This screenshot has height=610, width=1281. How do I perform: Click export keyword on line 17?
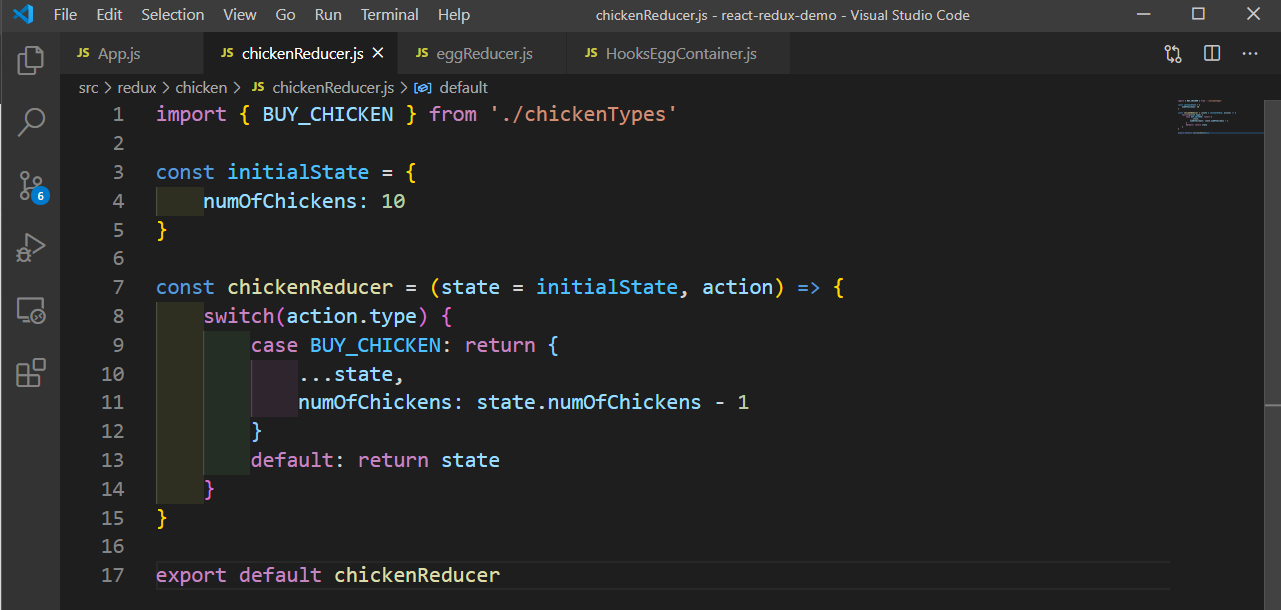point(192,575)
